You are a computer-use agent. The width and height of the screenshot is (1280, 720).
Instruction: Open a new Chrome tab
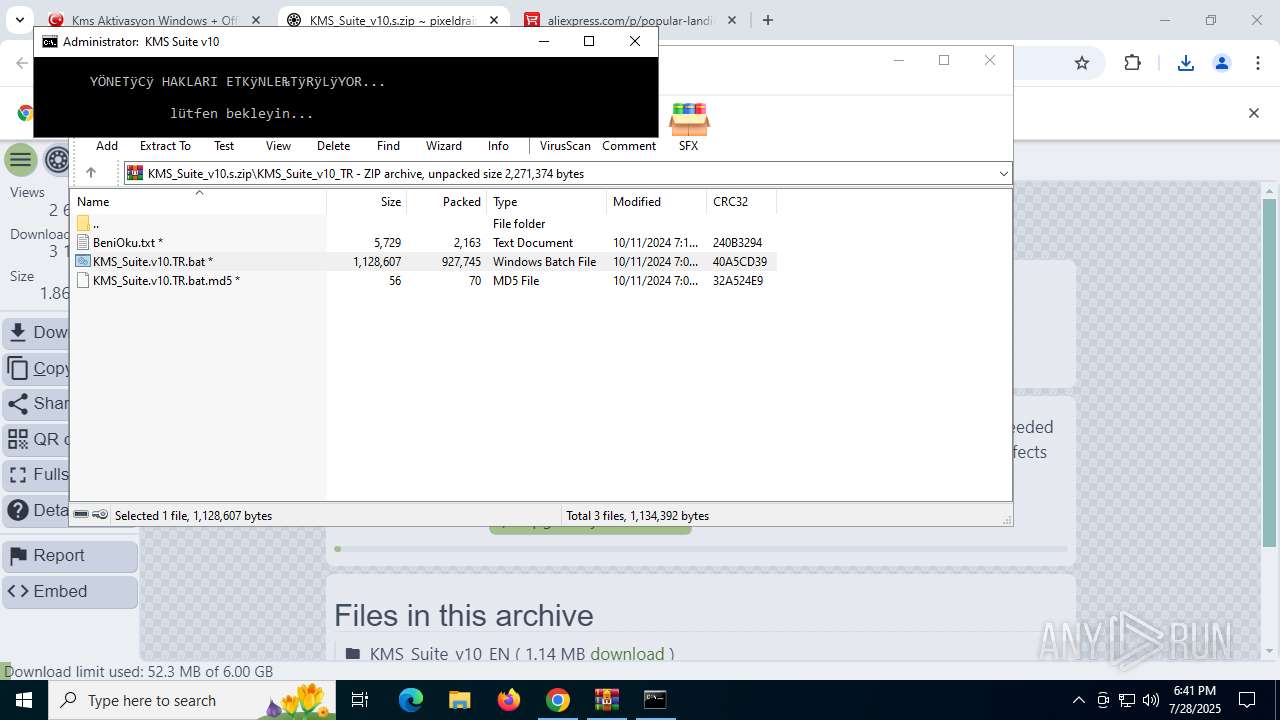click(x=768, y=20)
